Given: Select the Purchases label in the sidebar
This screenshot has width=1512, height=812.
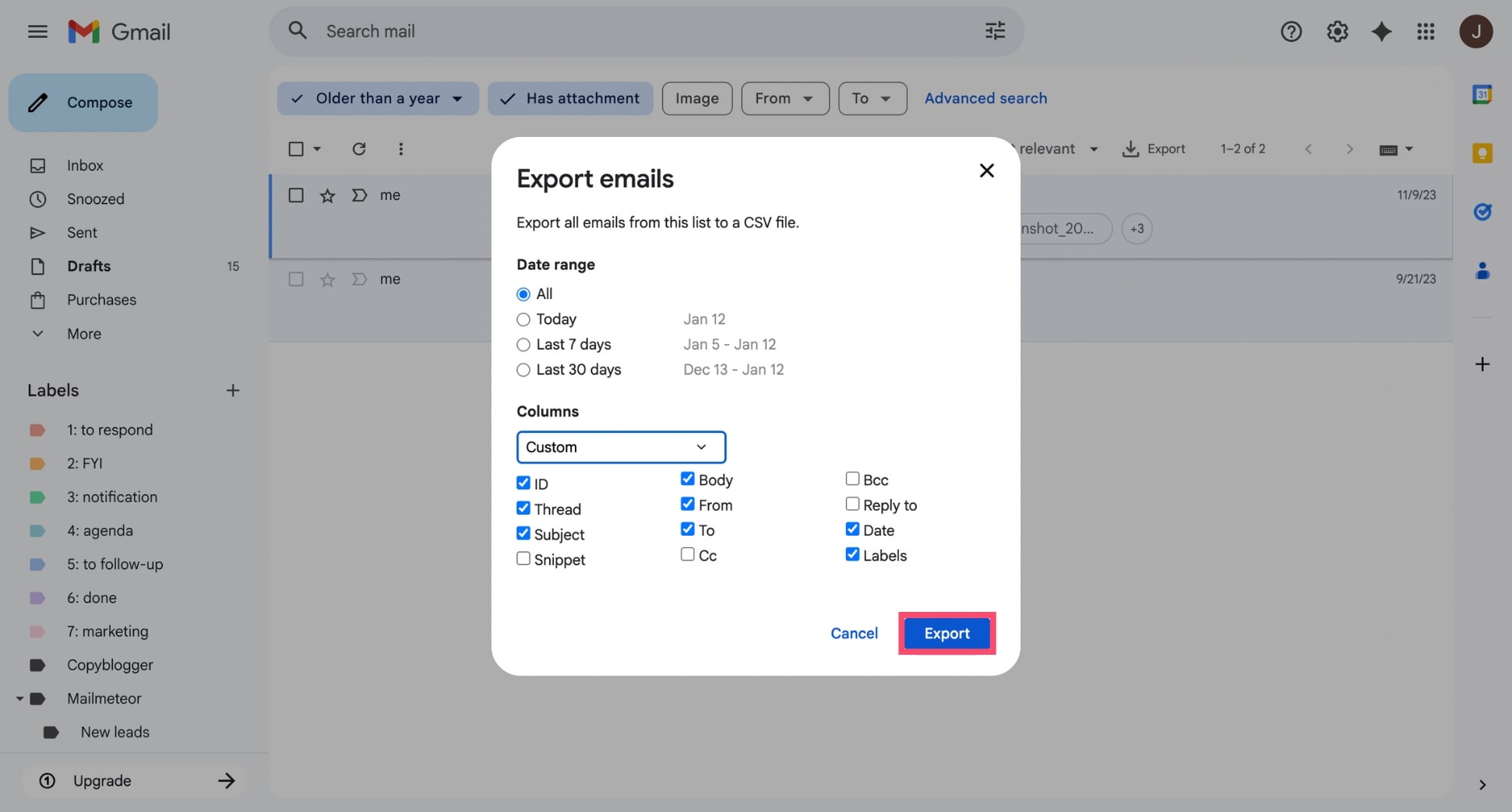Looking at the screenshot, I should pos(100,300).
